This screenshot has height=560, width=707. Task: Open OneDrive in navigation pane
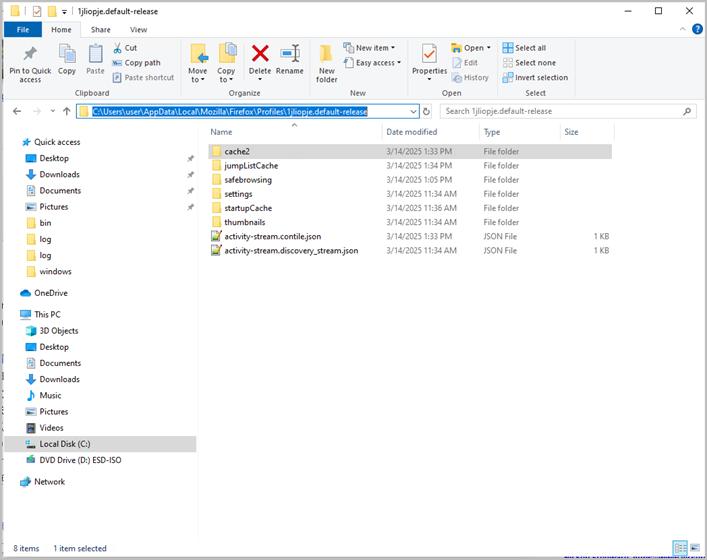(x=44, y=293)
